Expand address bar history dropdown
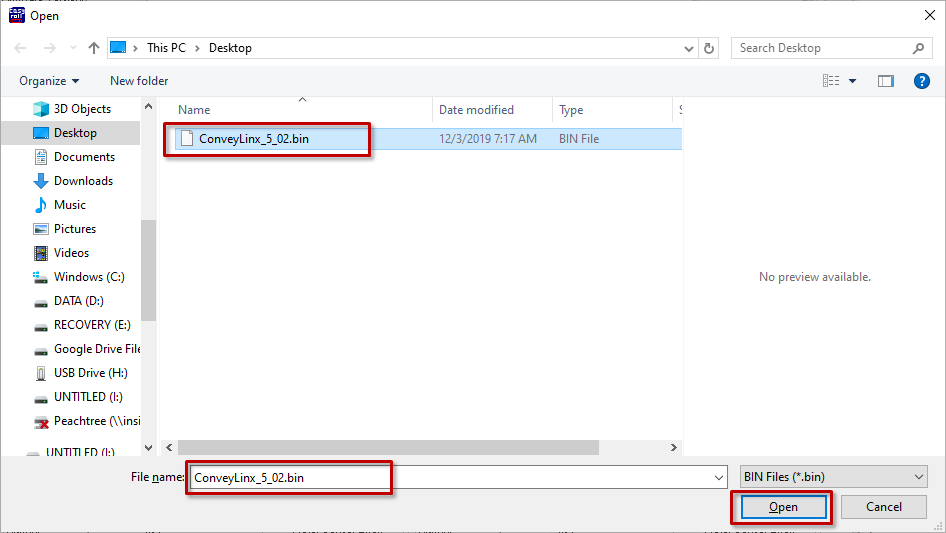946x533 pixels. 688,48
